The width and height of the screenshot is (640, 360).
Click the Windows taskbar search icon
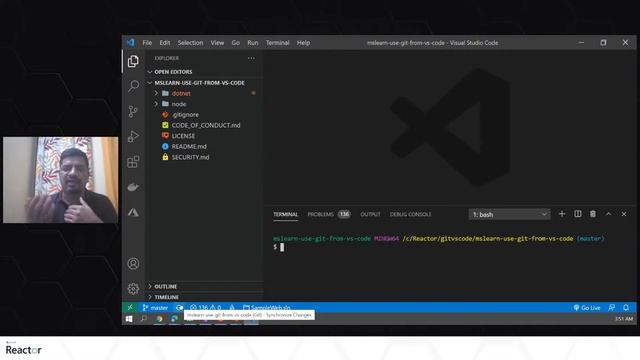pos(144,319)
